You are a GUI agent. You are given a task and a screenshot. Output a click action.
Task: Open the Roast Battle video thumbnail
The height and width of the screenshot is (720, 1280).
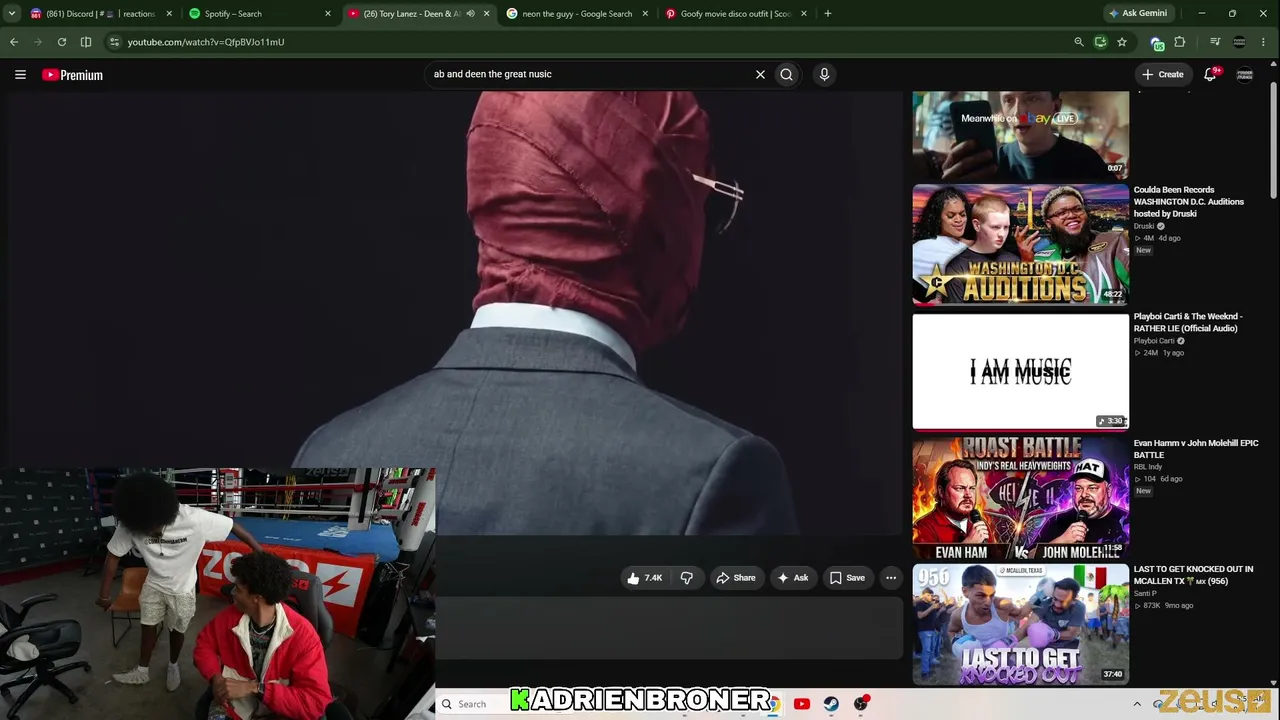tap(1020, 498)
